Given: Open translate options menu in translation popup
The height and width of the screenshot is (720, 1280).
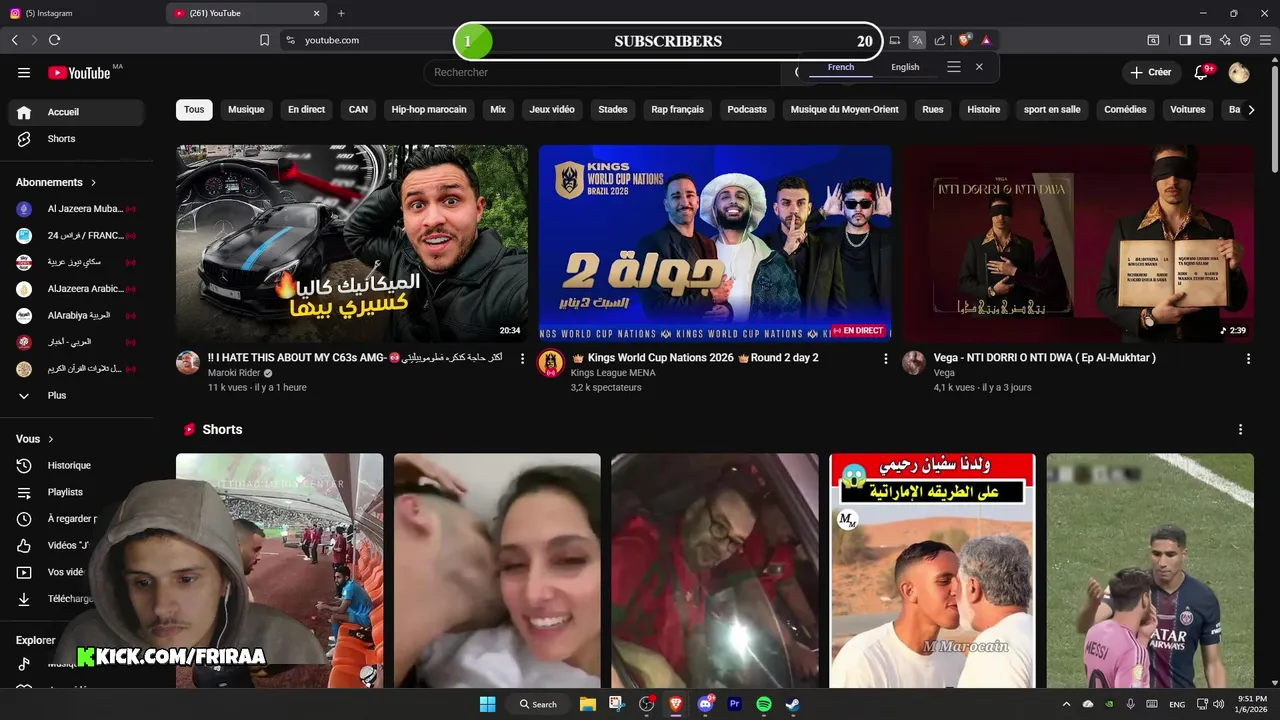Looking at the screenshot, I should click(x=953, y=67).
